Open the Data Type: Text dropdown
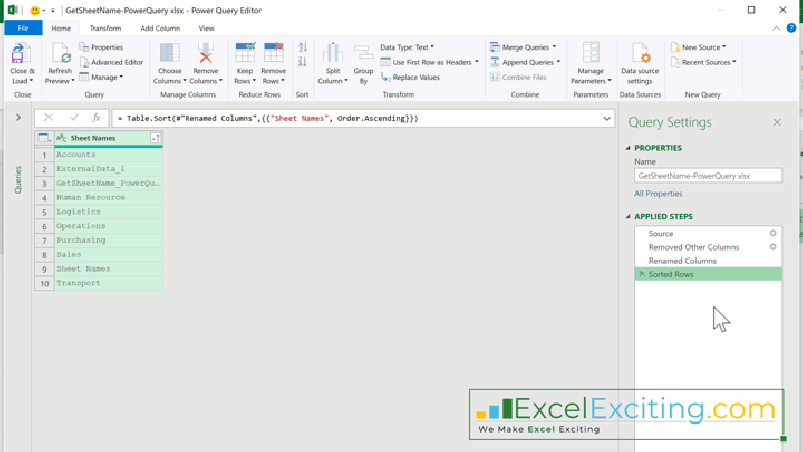 [407, 47]
